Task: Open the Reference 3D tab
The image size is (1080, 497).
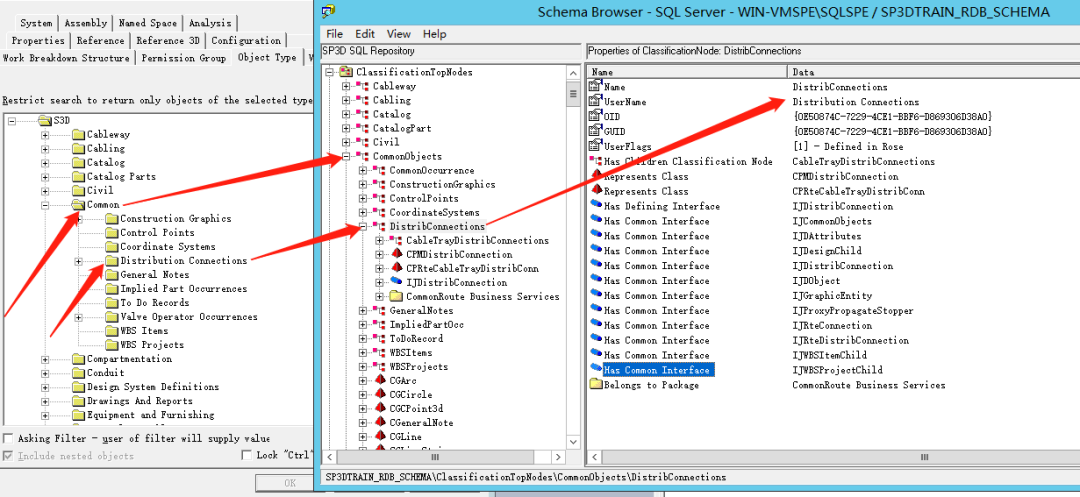Action: [169, 41]
